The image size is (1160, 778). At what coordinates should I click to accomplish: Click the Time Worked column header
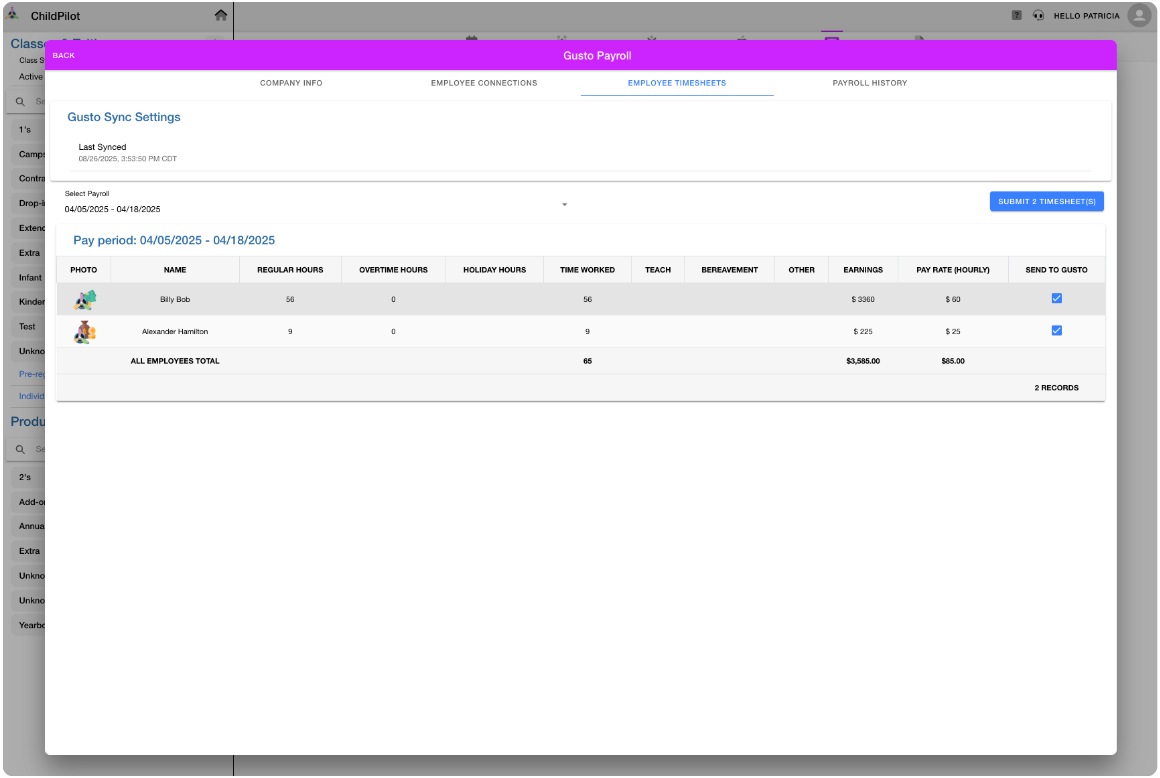[x=587, y=270]
